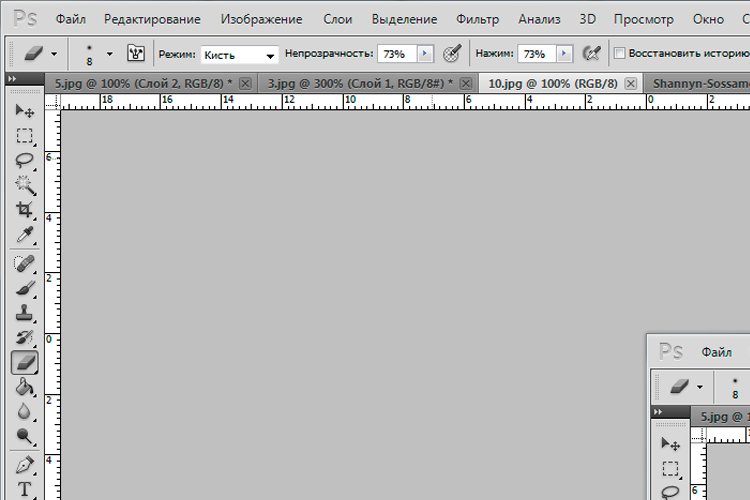Screen dimensions: 750x500
Task: Select the Eyedropper tool
Action: pyautogui.click(x=24, y=234)
